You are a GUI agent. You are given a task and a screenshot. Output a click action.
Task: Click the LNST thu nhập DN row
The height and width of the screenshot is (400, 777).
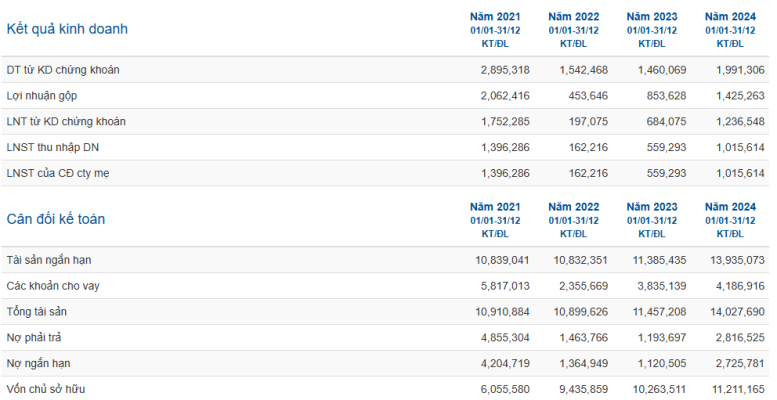click(x=386, y=147)
